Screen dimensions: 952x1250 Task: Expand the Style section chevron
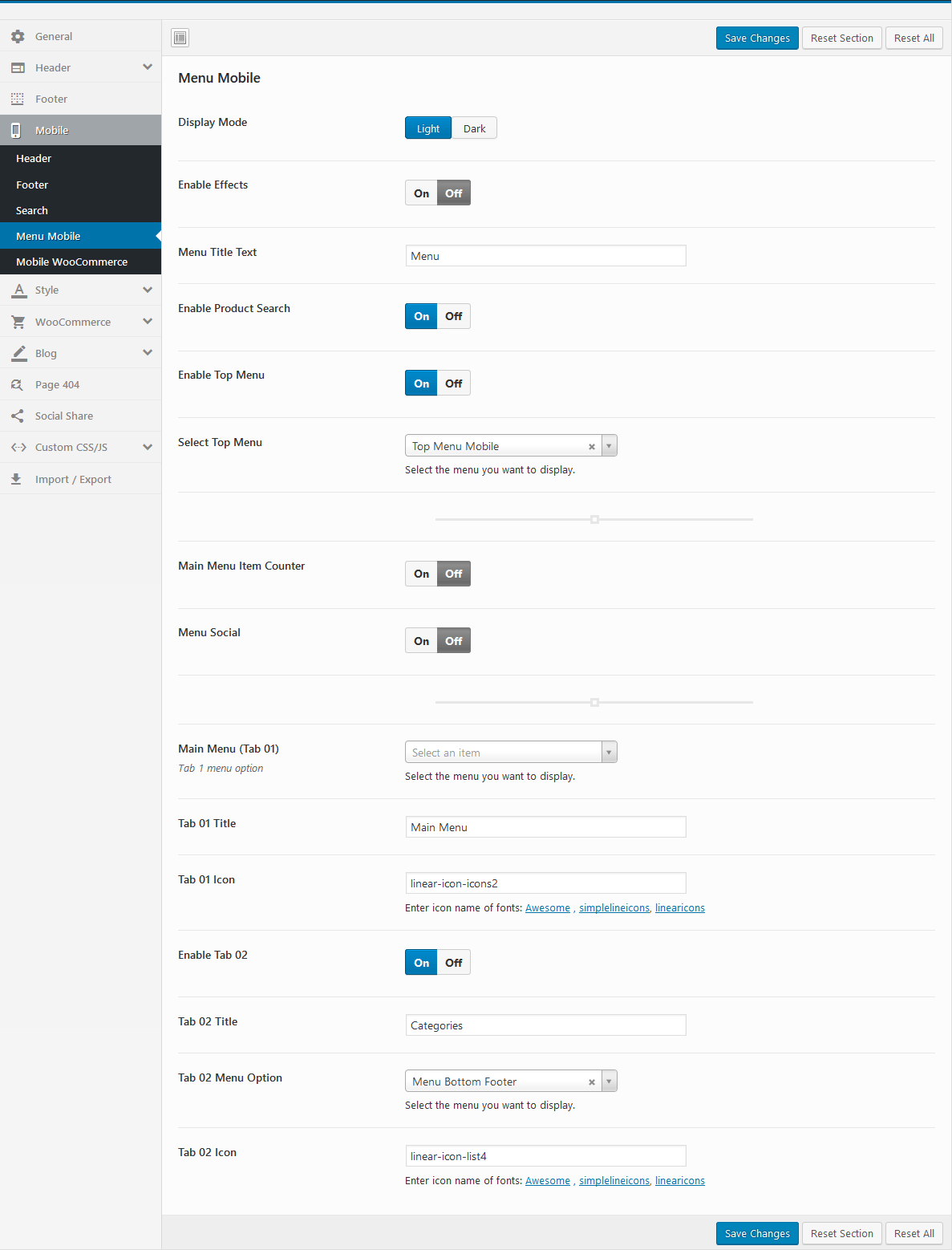point(148,290)
